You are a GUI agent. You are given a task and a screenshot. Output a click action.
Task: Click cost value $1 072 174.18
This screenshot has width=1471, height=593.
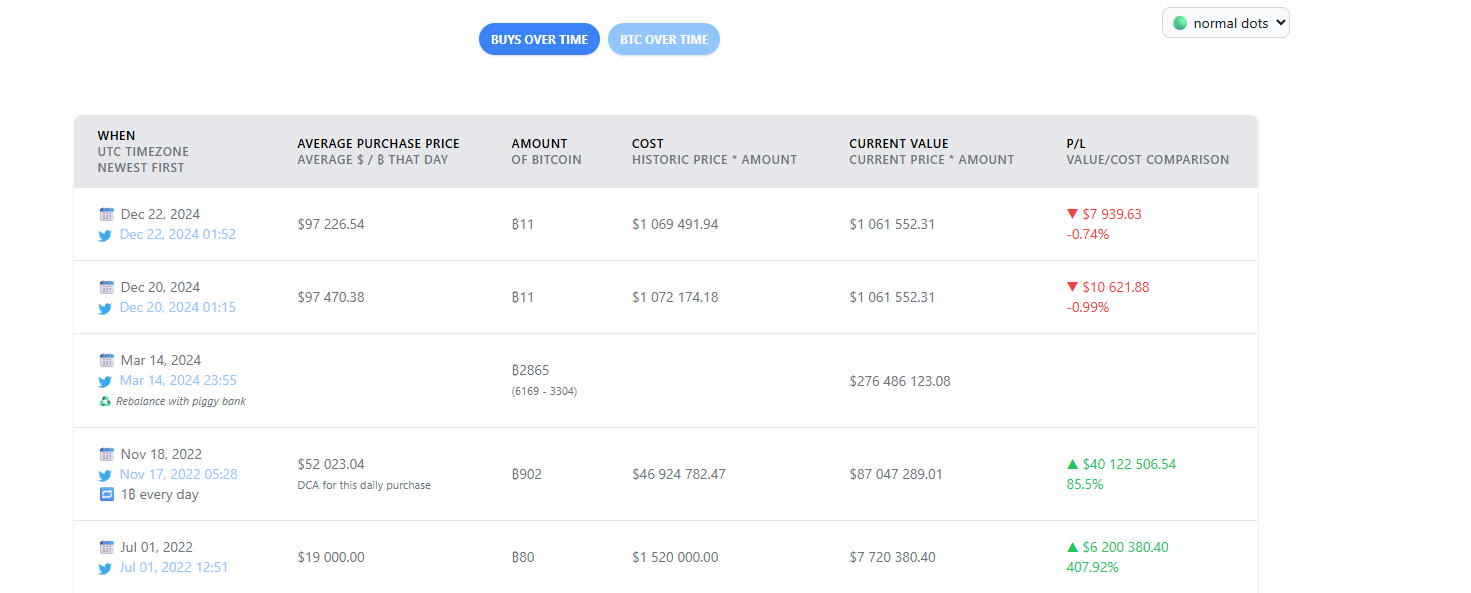coord(675,297)
